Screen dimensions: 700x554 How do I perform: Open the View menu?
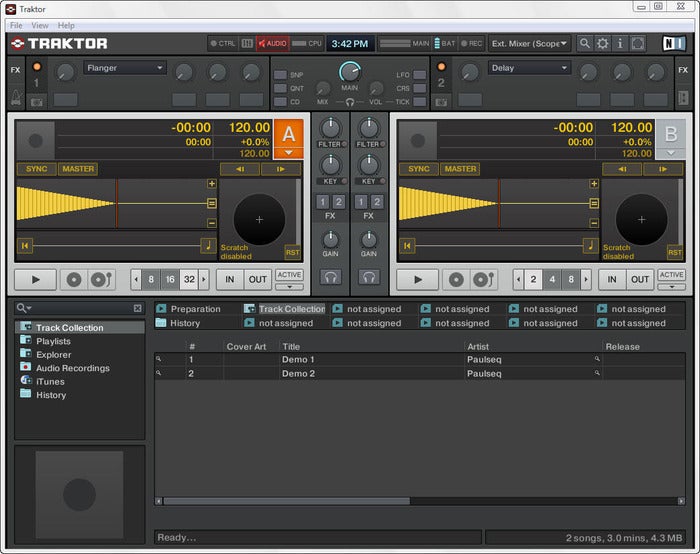click(x=40, y=25)
